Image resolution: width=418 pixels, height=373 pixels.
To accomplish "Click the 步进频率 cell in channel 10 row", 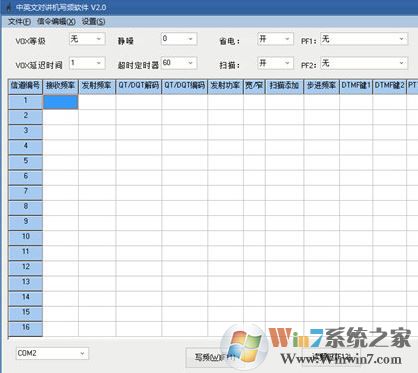I will (x=322, y=238).
